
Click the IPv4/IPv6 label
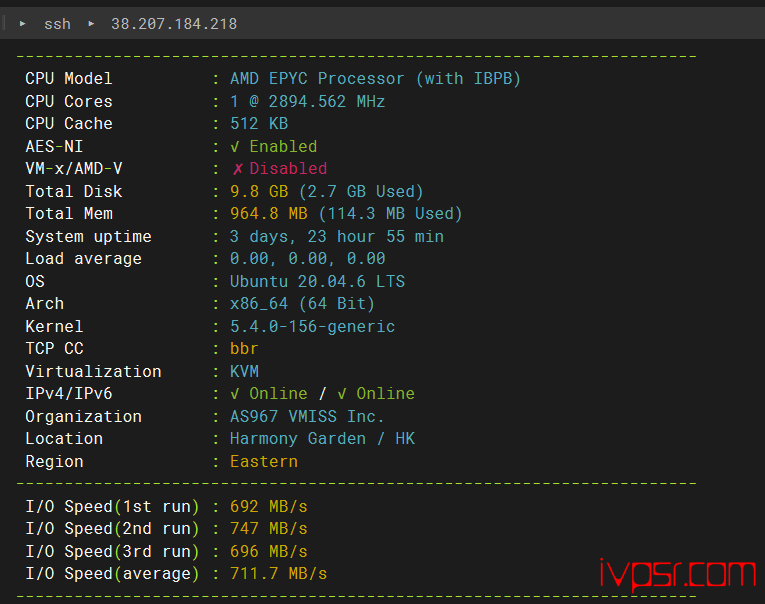[x=69, y=394]
